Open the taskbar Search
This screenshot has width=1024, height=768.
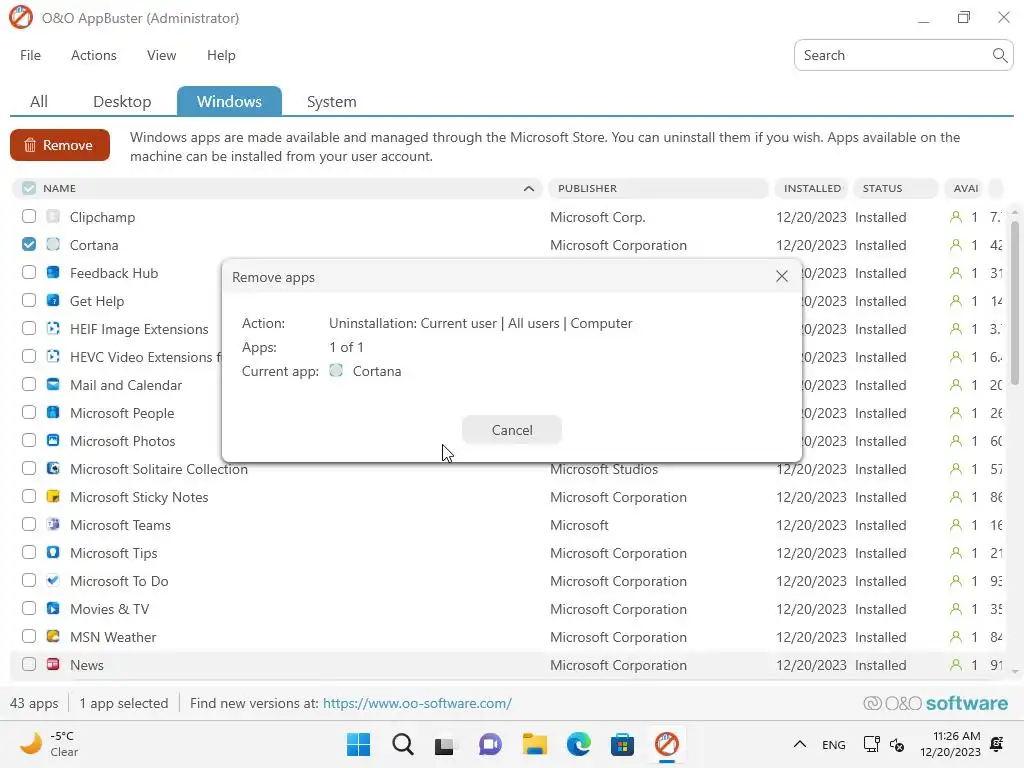pyautogui.click(x=402, y=744)
